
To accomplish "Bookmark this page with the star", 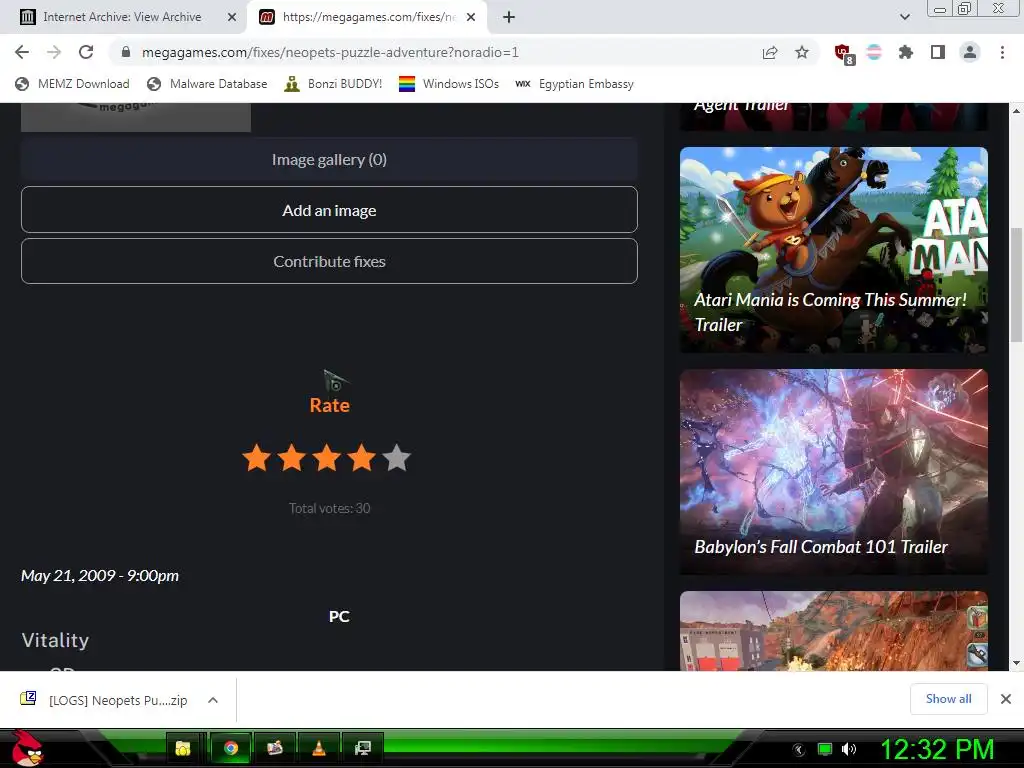I will coord(802,52).
